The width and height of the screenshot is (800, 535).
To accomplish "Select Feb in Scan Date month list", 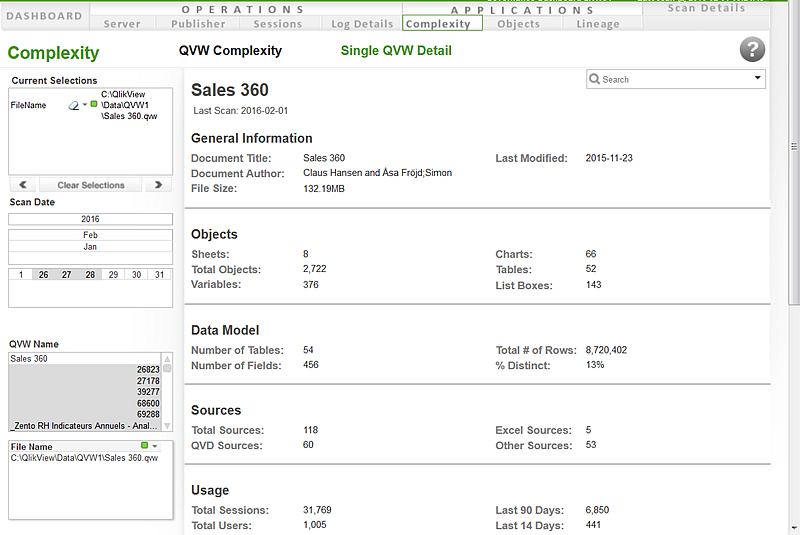I will [90, 234].
